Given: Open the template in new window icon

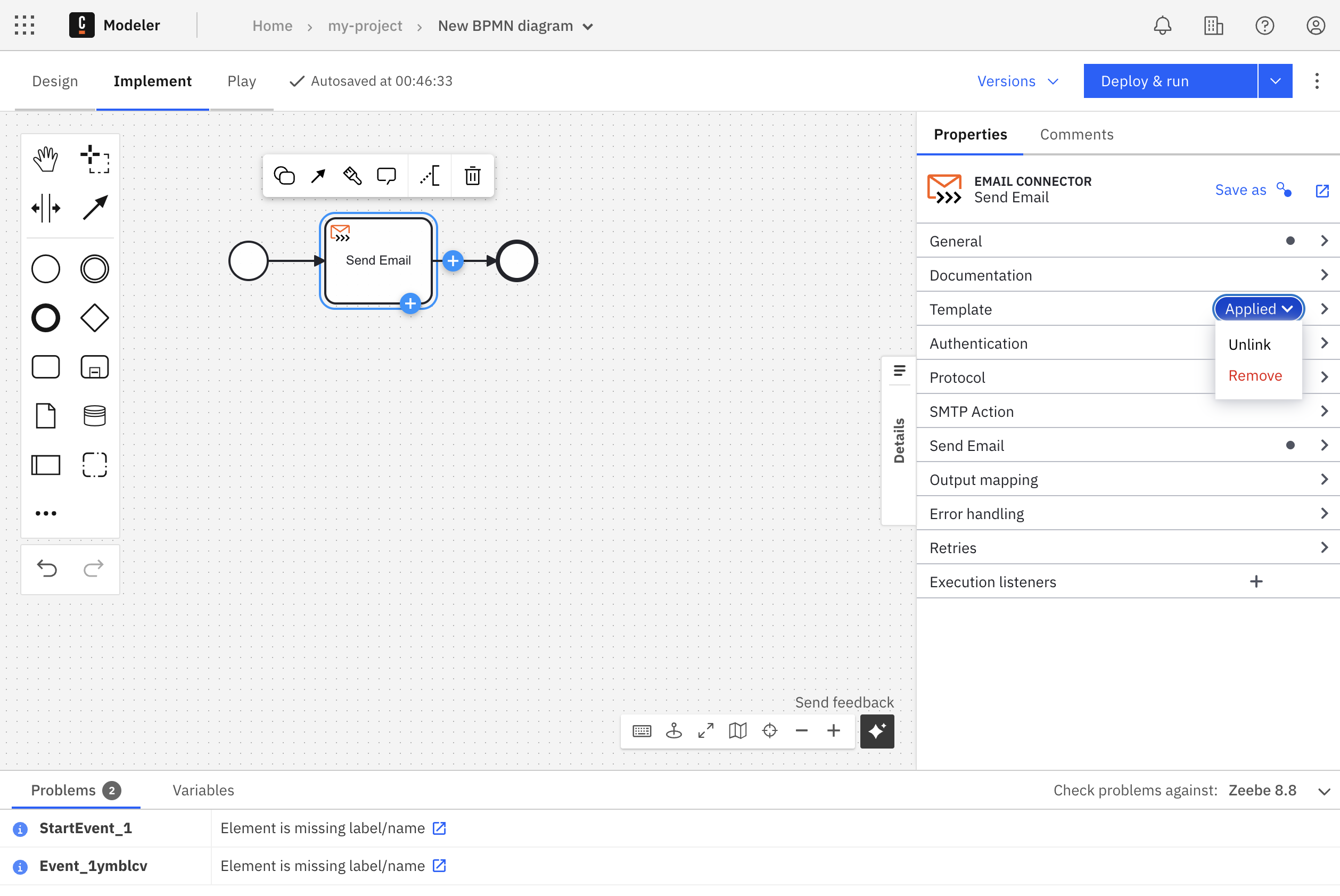Looking at the screenshot, I should pyautogui.click(x=1322, y=191).
